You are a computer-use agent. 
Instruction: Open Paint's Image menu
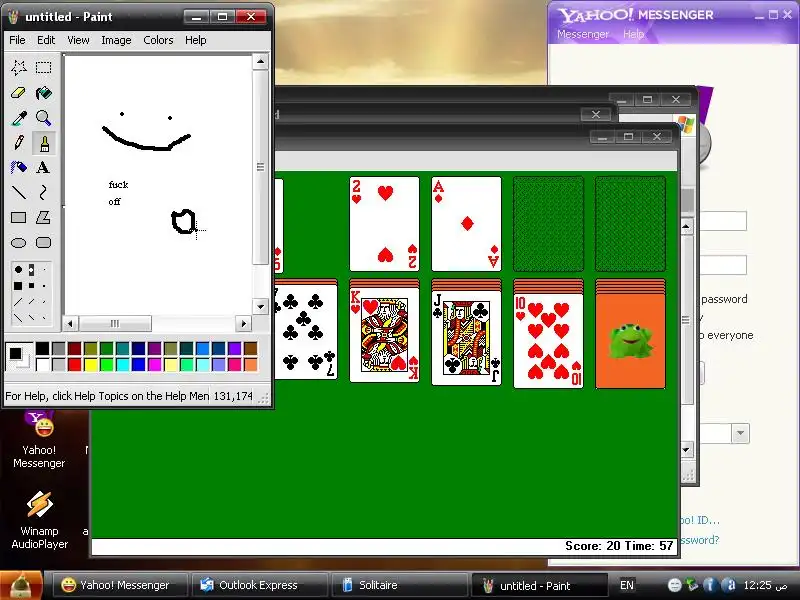(116, 40)
